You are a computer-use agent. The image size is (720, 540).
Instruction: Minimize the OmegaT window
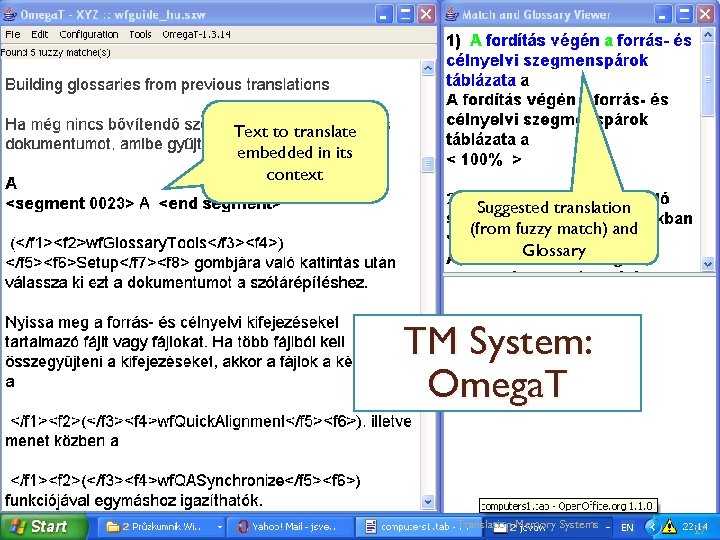coord(384,14)
